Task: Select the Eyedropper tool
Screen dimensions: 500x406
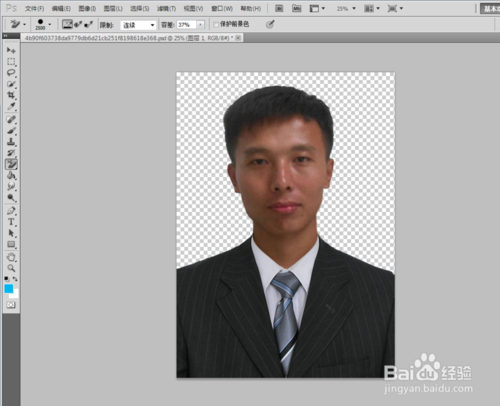Action: coord(11,107)
